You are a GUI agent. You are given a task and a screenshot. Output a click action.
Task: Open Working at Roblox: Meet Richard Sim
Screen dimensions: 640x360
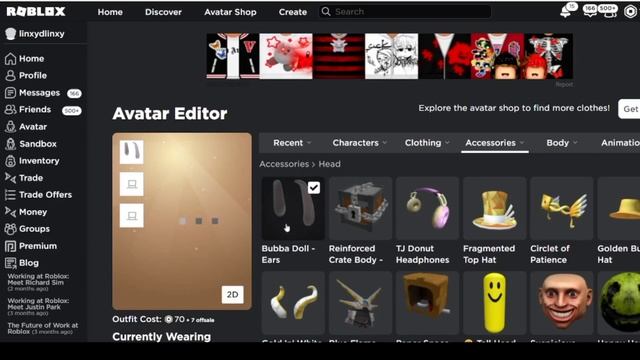[x=38, y=282]
